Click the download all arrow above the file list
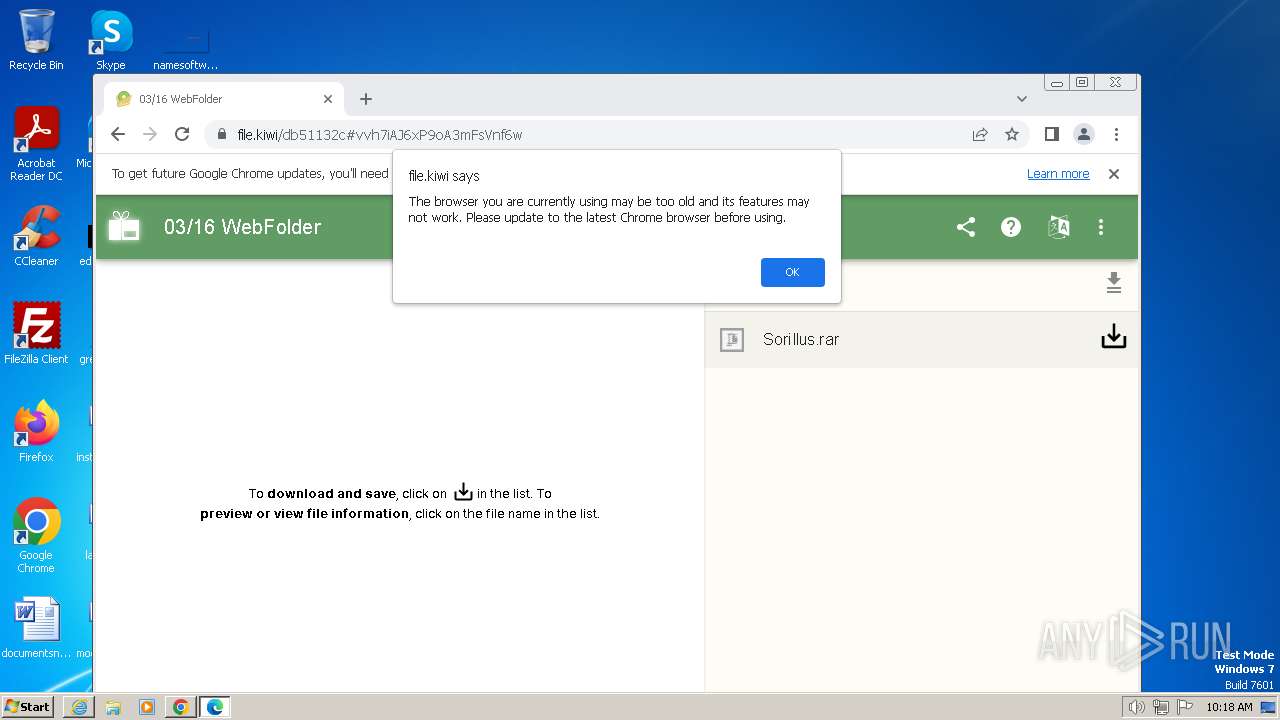Viewport: 1280px width, 720px height. point(1114,283)
